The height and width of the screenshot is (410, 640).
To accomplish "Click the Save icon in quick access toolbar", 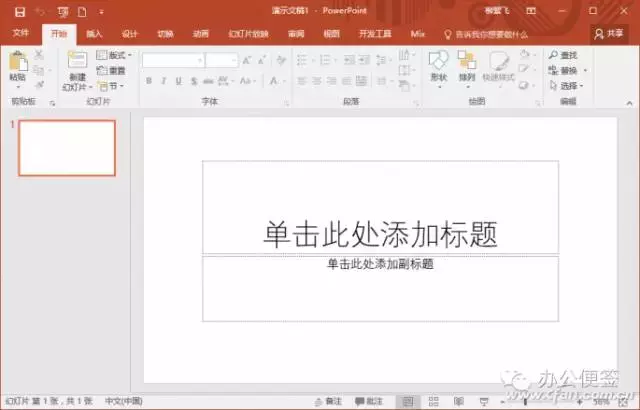I will pos(20,12).
